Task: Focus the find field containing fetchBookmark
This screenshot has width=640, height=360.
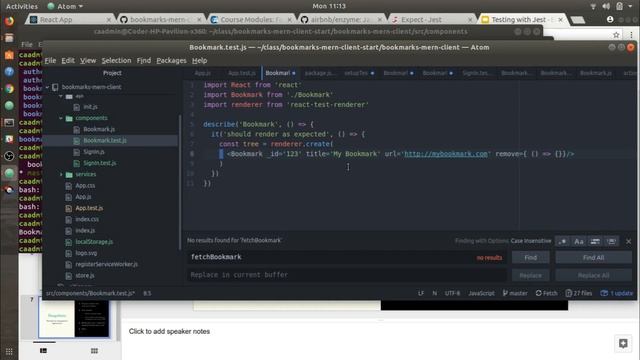Action: [x=347, y=257]
